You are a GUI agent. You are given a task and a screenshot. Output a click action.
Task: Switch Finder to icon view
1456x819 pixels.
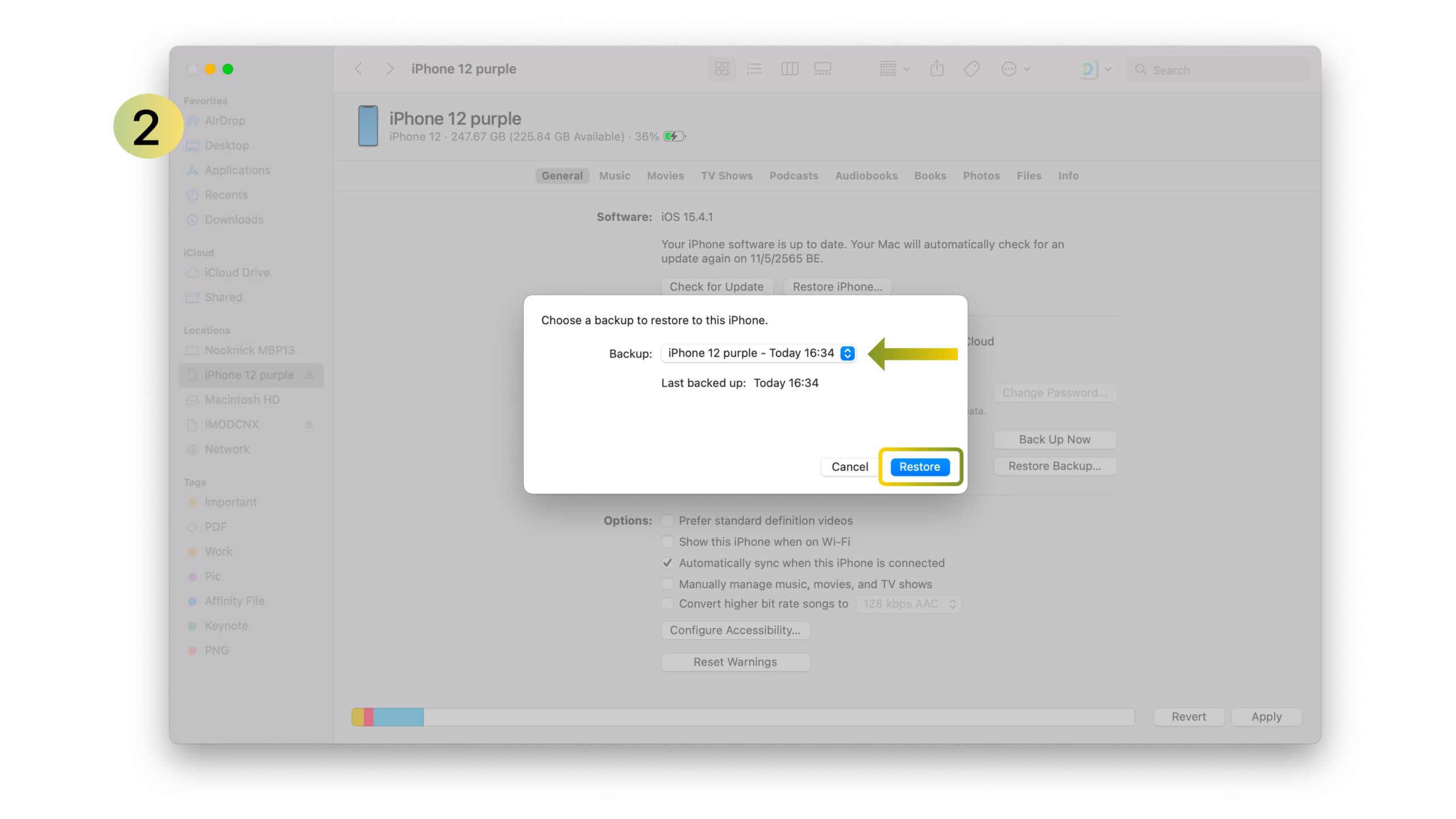(x=721, y=69)
